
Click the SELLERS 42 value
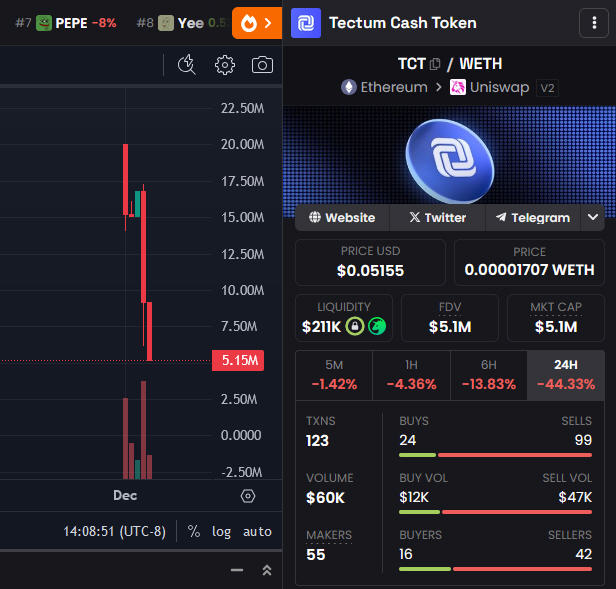[583, 554]
